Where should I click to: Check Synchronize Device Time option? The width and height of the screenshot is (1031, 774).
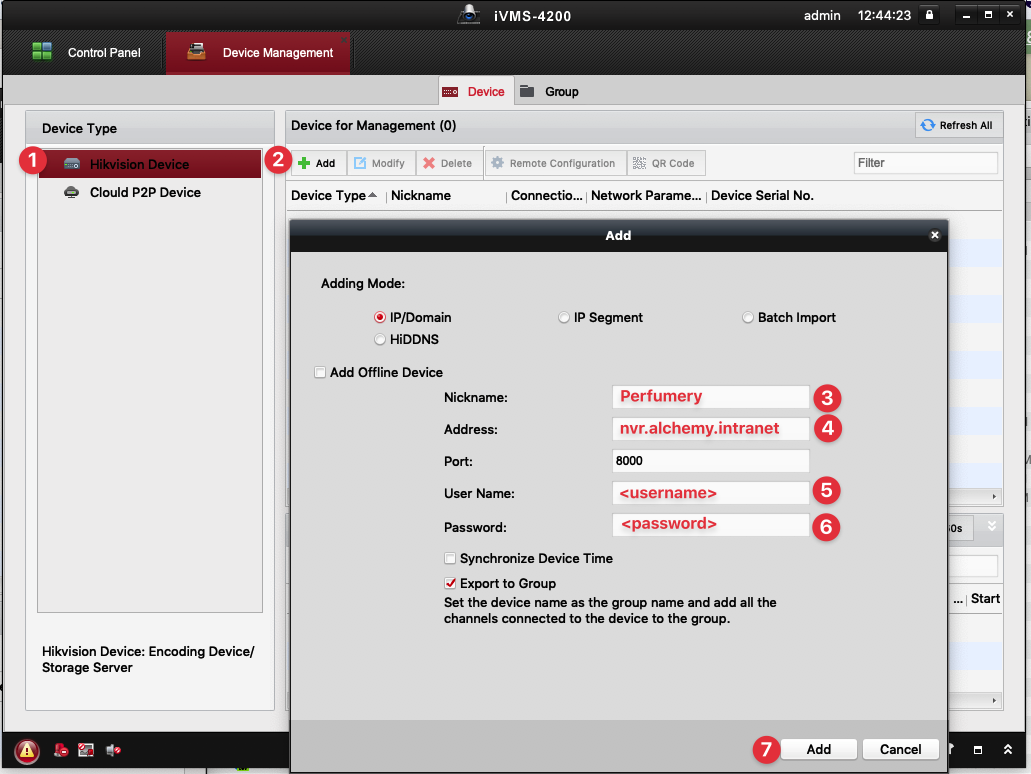click(450, 559)
